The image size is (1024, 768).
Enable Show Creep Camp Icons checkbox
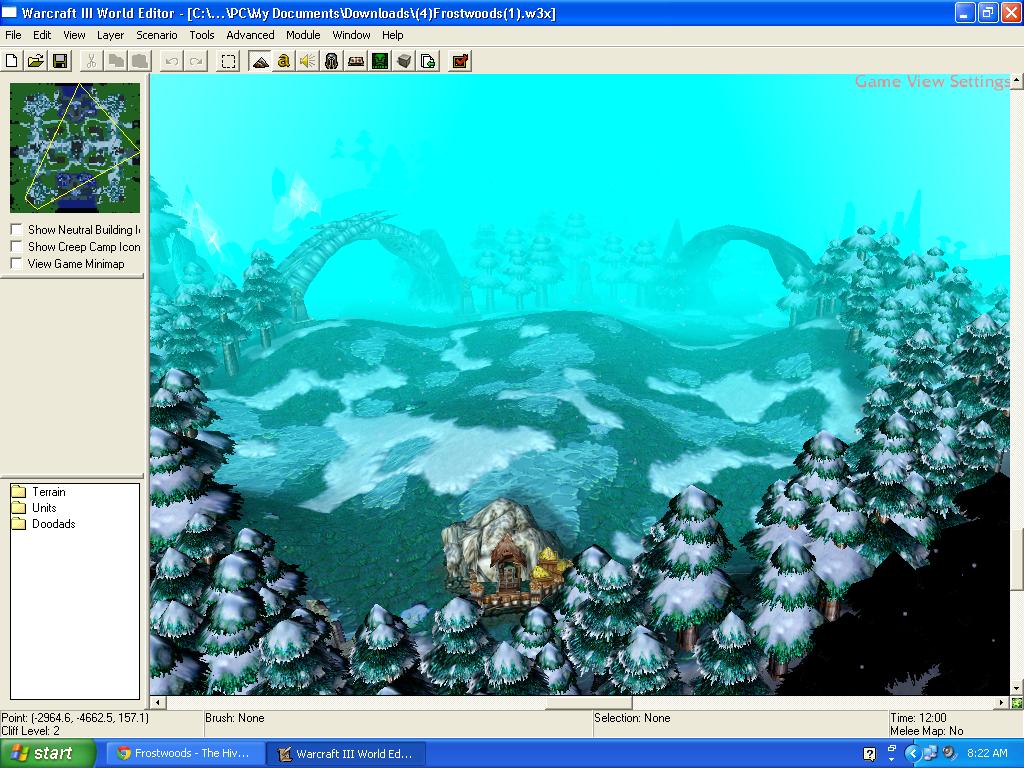[x=17, y=247]
